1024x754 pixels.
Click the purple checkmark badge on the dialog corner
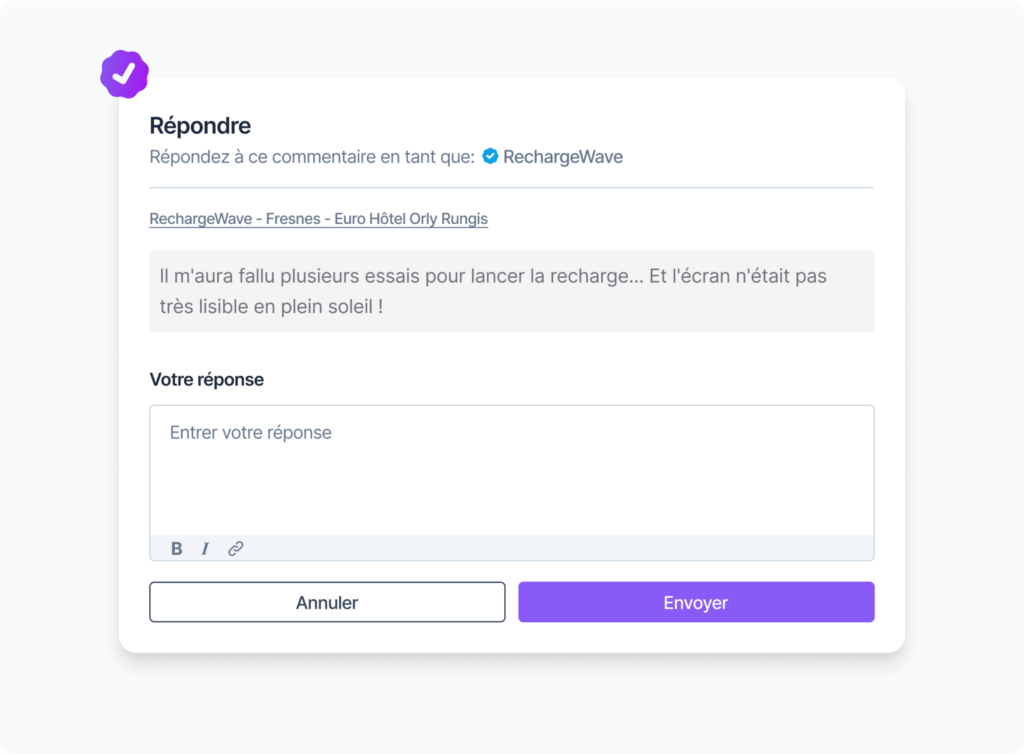click(x=125, y=74)
